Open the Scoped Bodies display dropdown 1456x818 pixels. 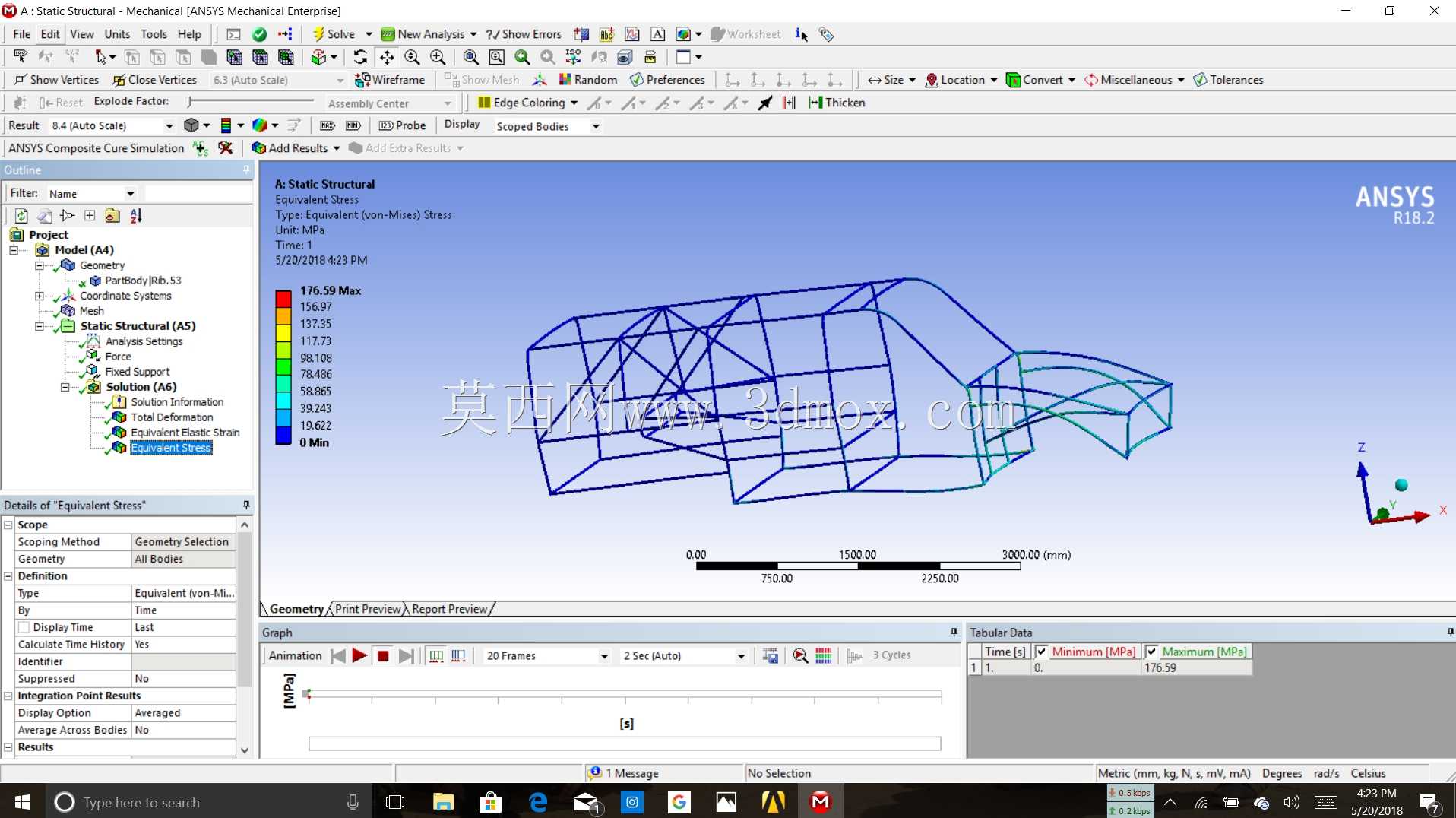(596, 126)
